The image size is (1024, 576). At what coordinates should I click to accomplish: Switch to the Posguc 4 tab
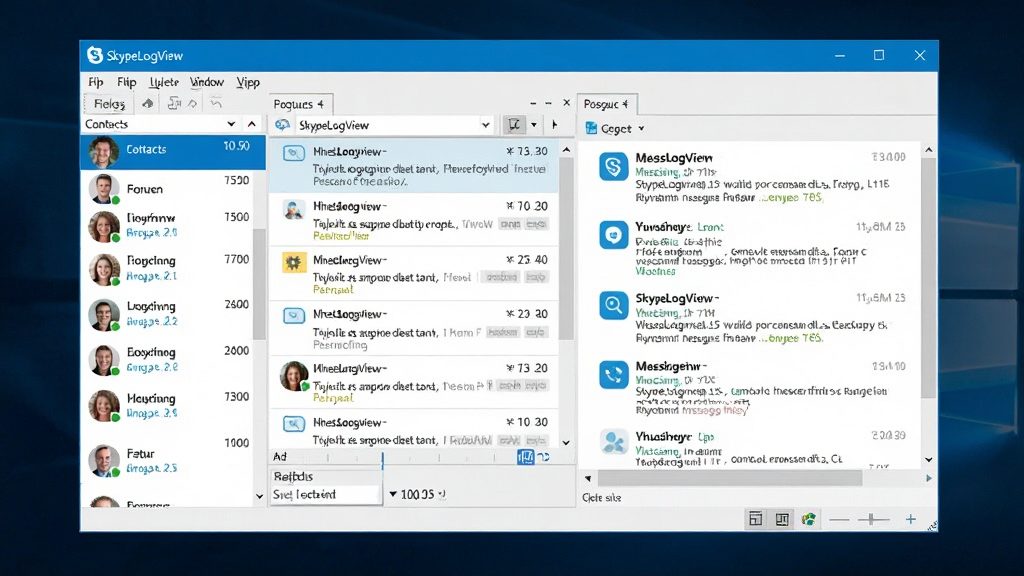pyautogui.click(x=607, y=104)
